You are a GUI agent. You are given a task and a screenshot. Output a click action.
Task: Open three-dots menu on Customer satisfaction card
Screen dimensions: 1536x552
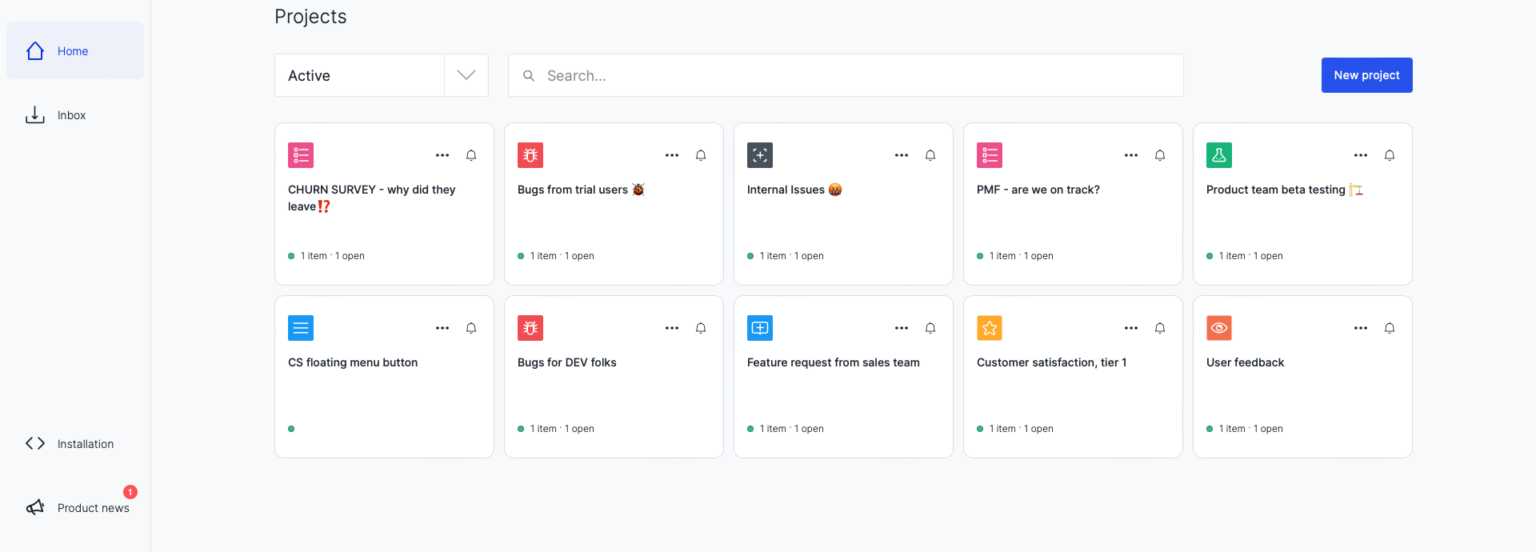(1131, 328)
